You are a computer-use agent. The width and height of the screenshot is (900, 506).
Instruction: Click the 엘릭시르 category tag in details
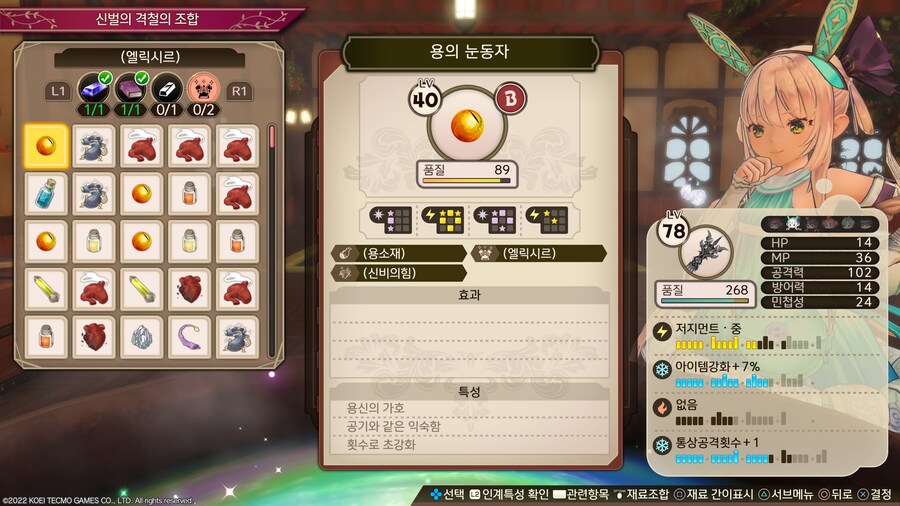(x=538, y=253)
